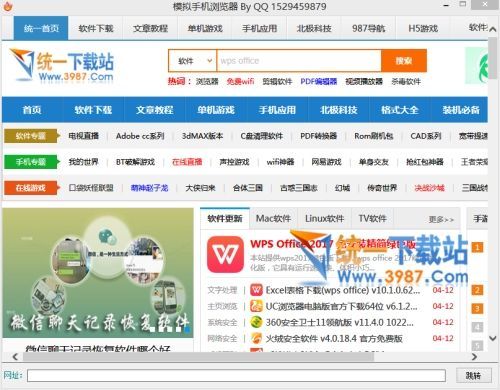Screen dimensions: 500x390
Task: Click 北极科技 in blue navigation bar
Action: [x=339, y=110]
